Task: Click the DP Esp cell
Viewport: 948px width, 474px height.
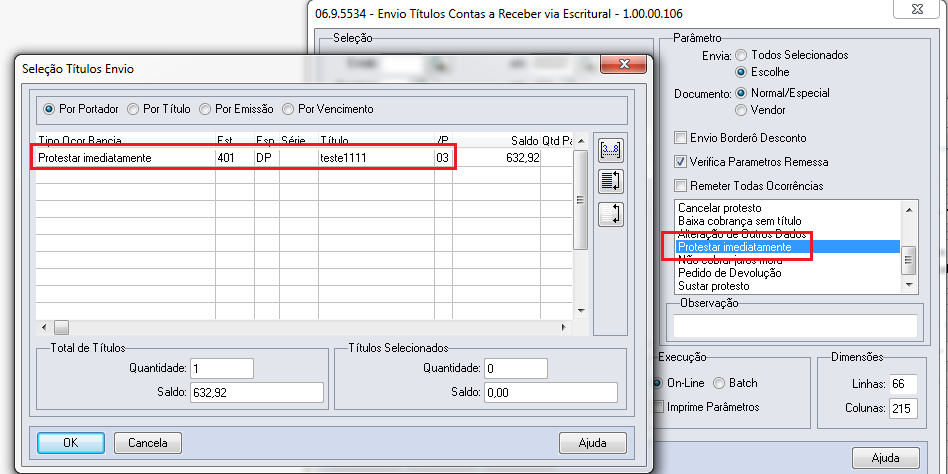Action: (267, 158)
